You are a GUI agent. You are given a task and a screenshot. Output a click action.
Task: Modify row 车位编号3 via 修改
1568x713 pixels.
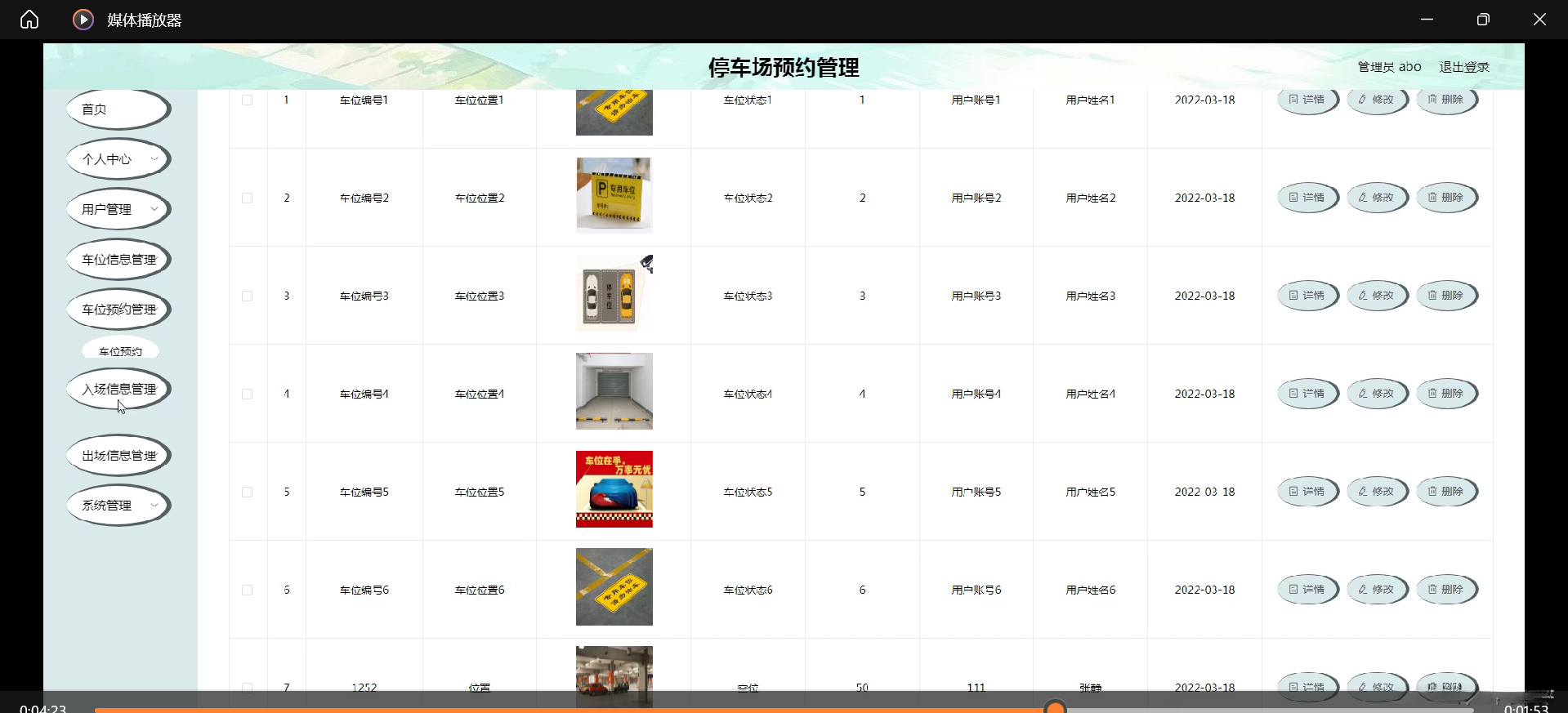(x=1377, y=296)
